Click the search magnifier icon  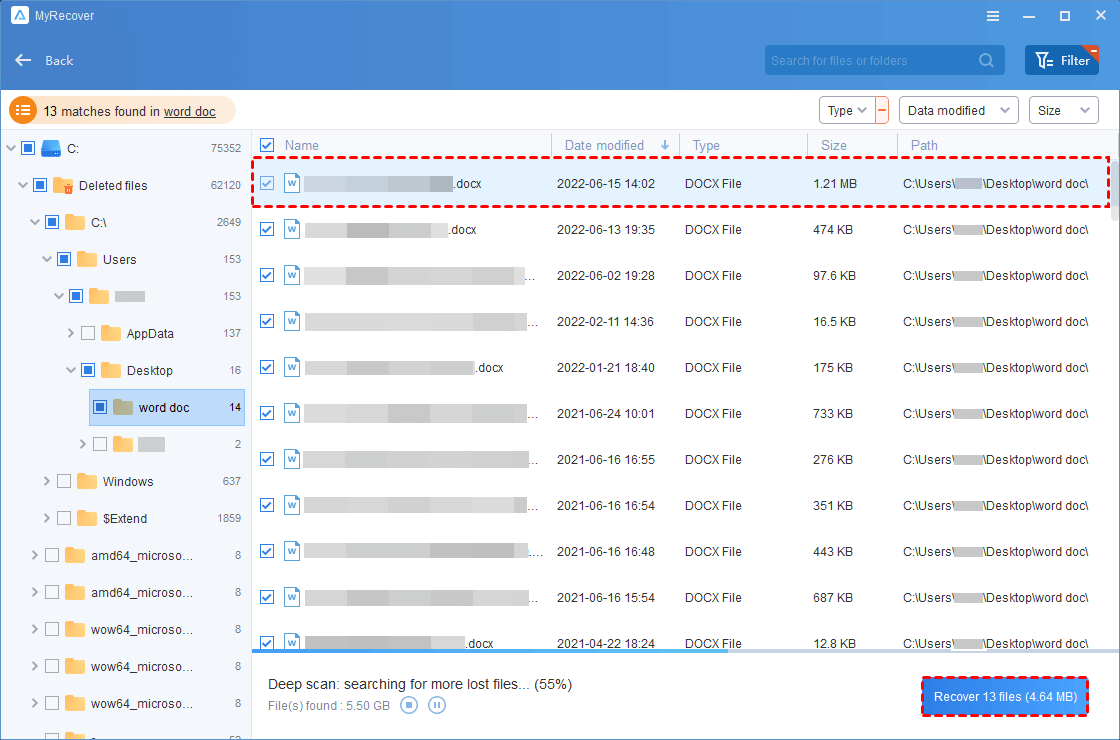987,60
